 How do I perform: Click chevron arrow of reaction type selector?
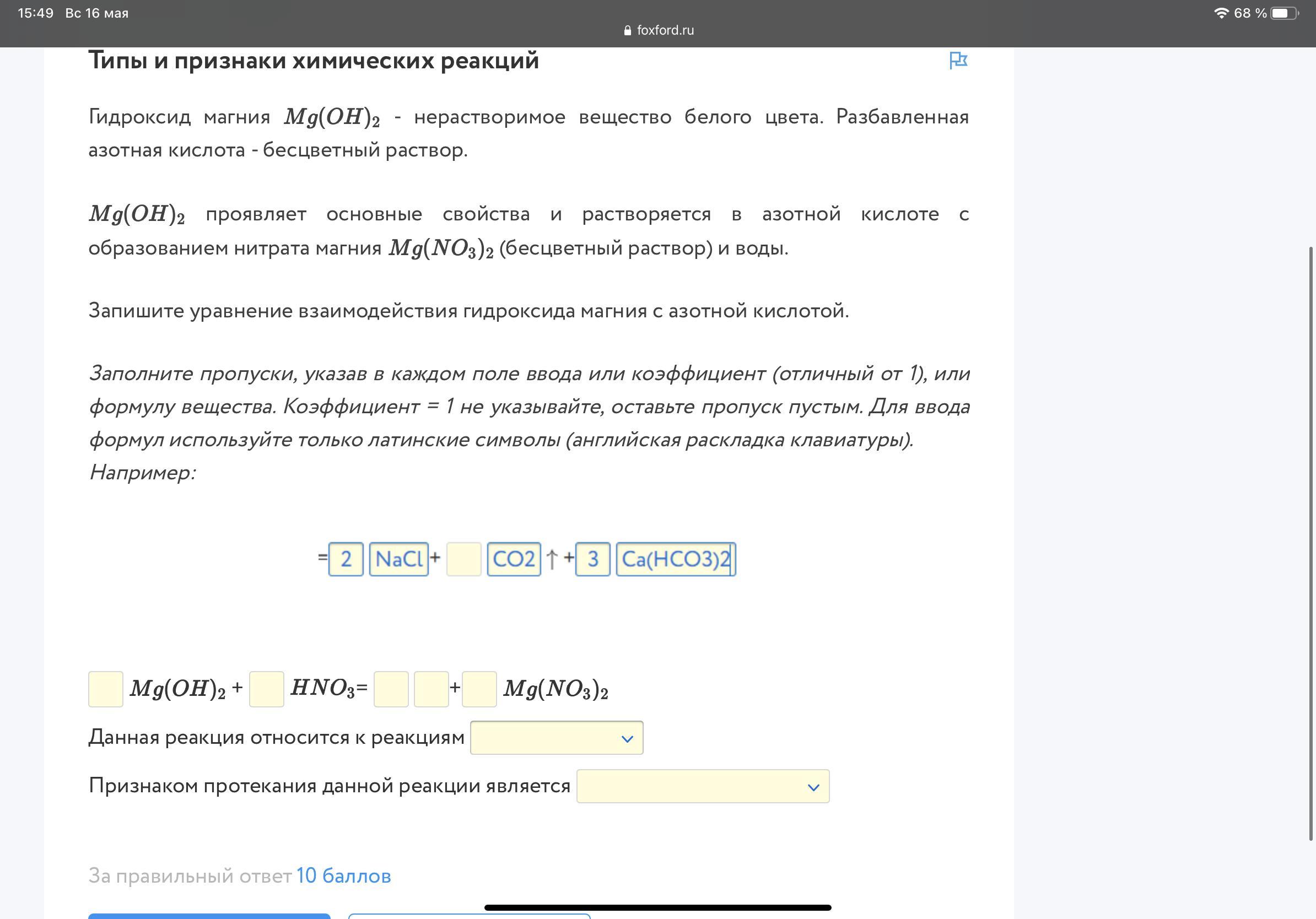[x=627, y=739]
